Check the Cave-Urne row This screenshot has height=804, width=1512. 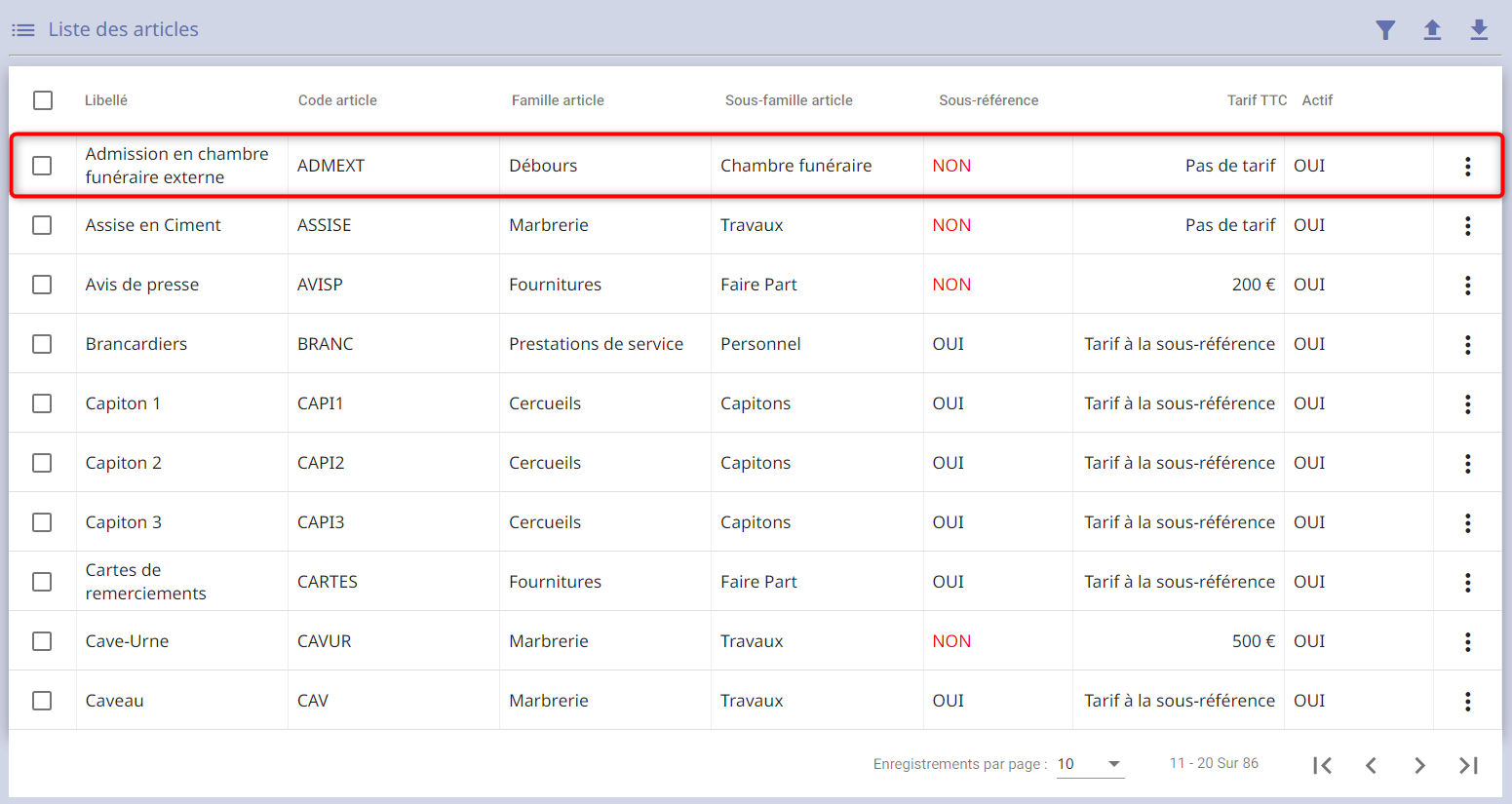tap(42, 641)
